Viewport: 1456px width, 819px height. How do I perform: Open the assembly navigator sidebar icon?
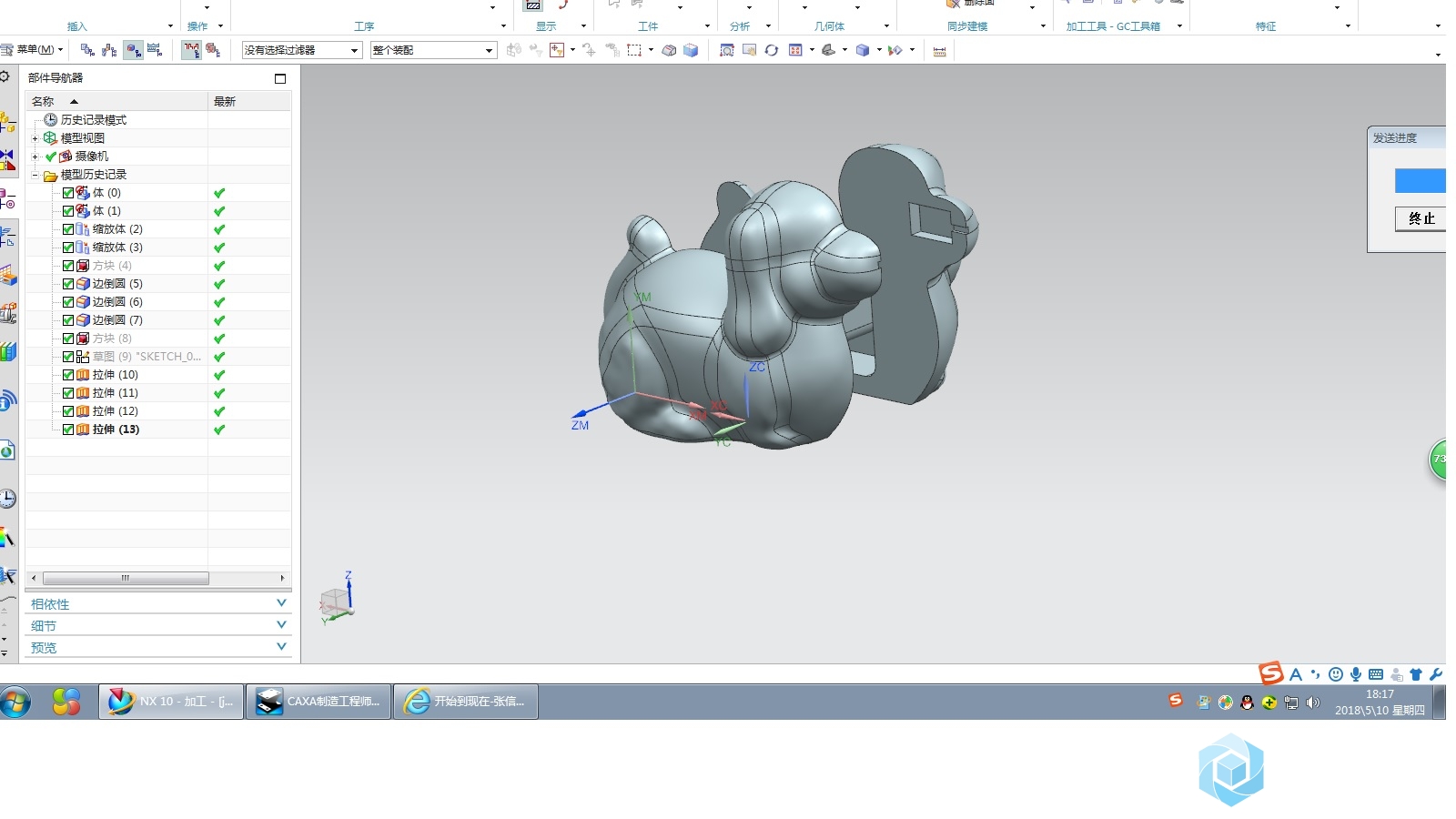tap(7, 122)
